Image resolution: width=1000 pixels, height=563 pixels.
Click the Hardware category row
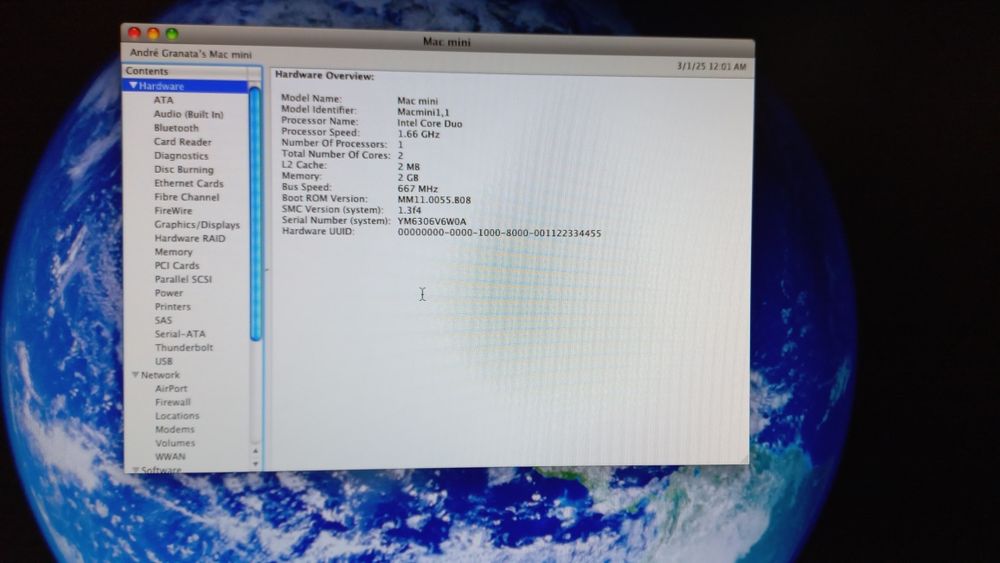pyautogui.click(x=185, y=85)
